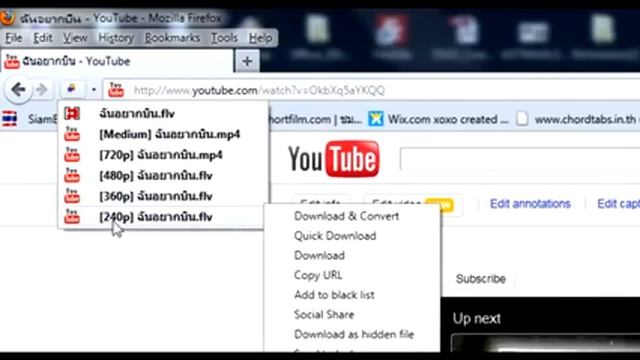The width and height of the screenshot is (640, 360).
Task: Click the Siam bookmark flag icon
Action: (x=10, y=119)
